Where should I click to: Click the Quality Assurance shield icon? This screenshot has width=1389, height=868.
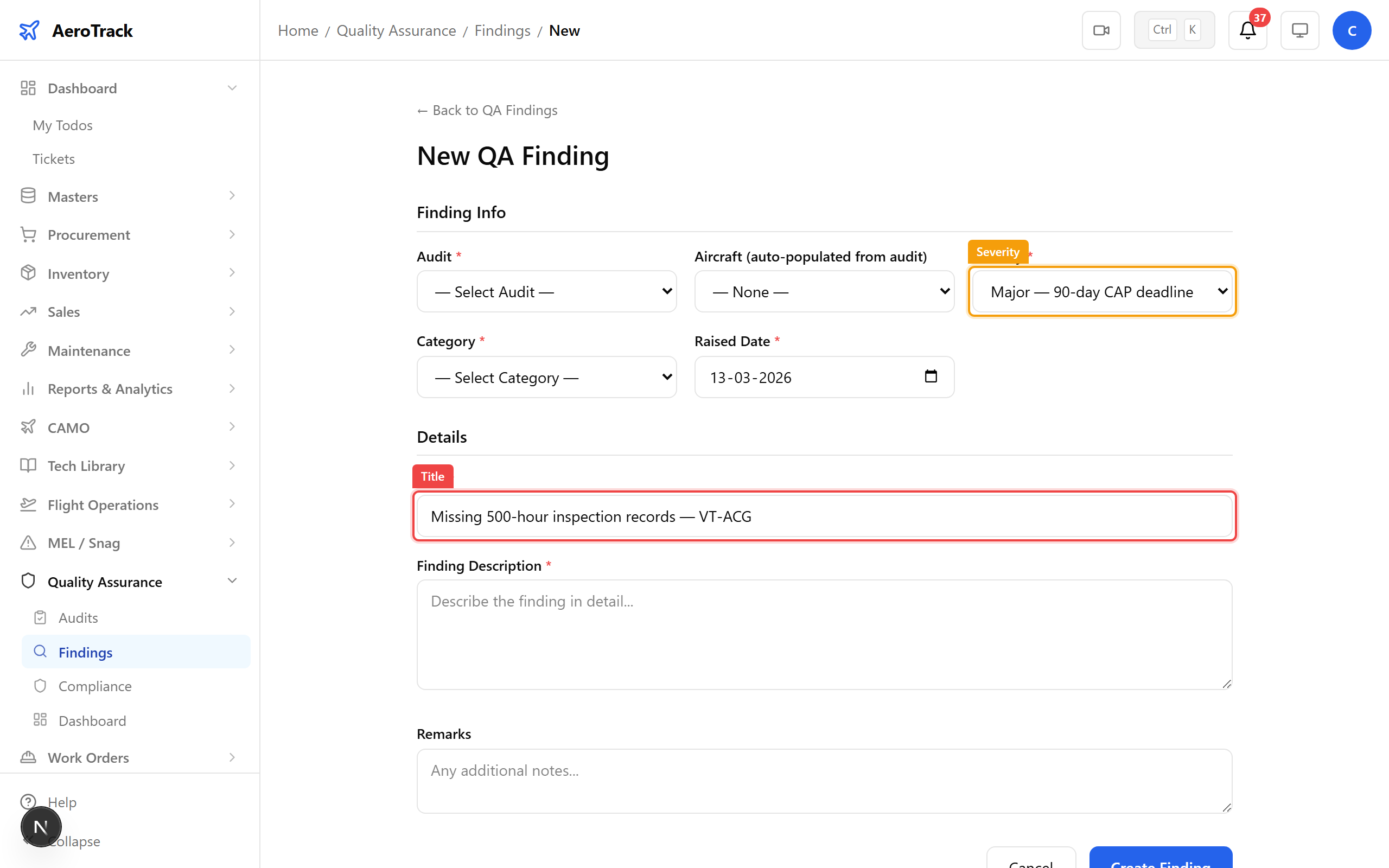coord(28,581)
